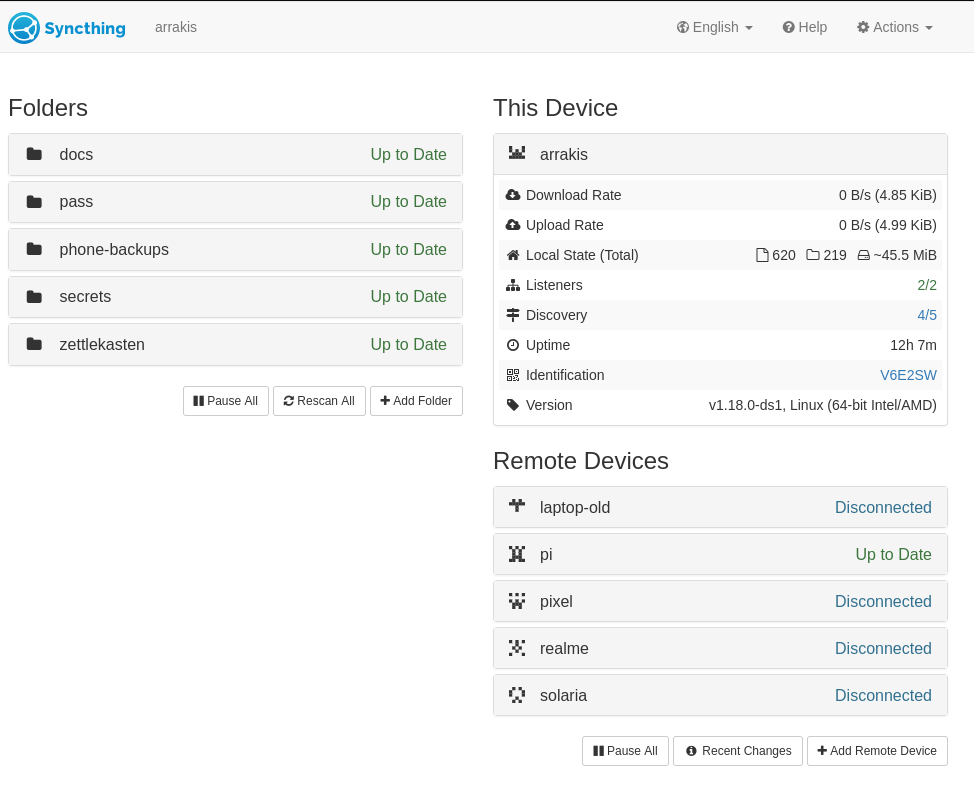Collapse the arrakis This Device panel
The image size is (974, 790).
pos(720,154)
